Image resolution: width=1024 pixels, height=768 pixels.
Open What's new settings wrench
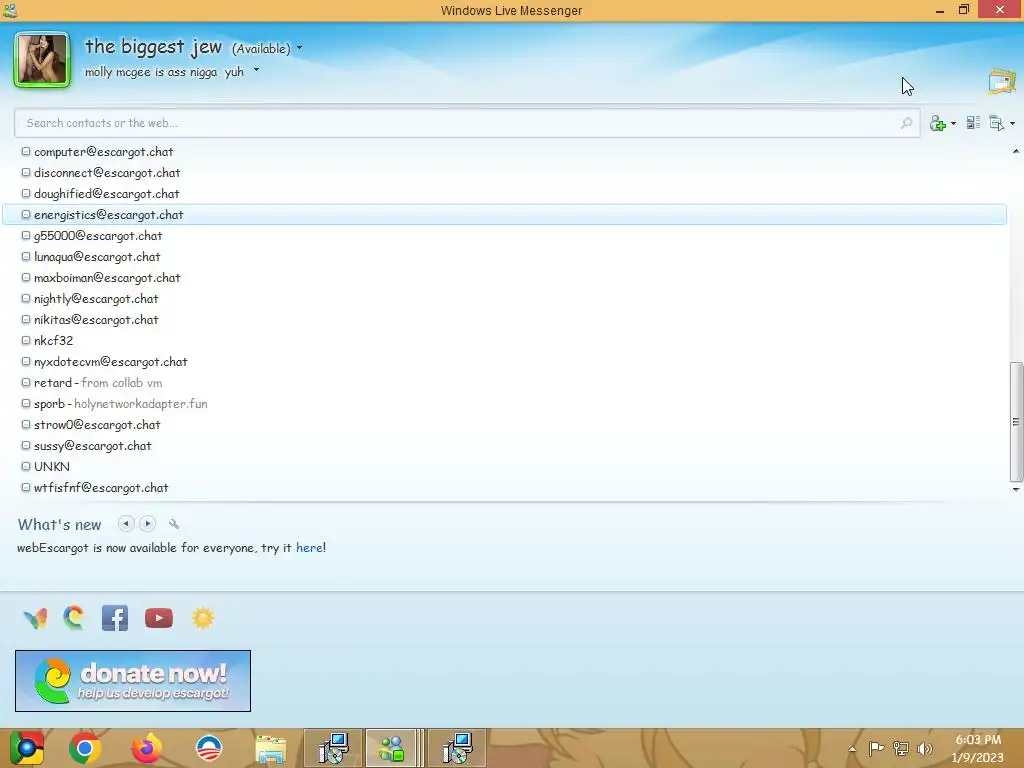[174, 524]
